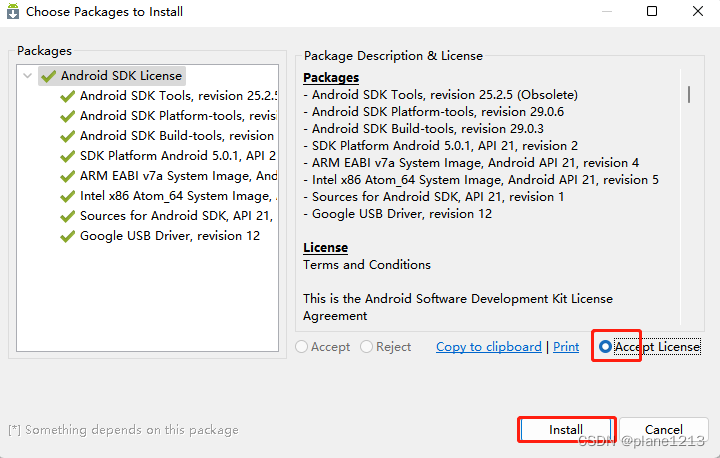The width and height of the screenshot is (720, 458).
Task: Click the license description scrollbar thumb
Action: point(689,95)
